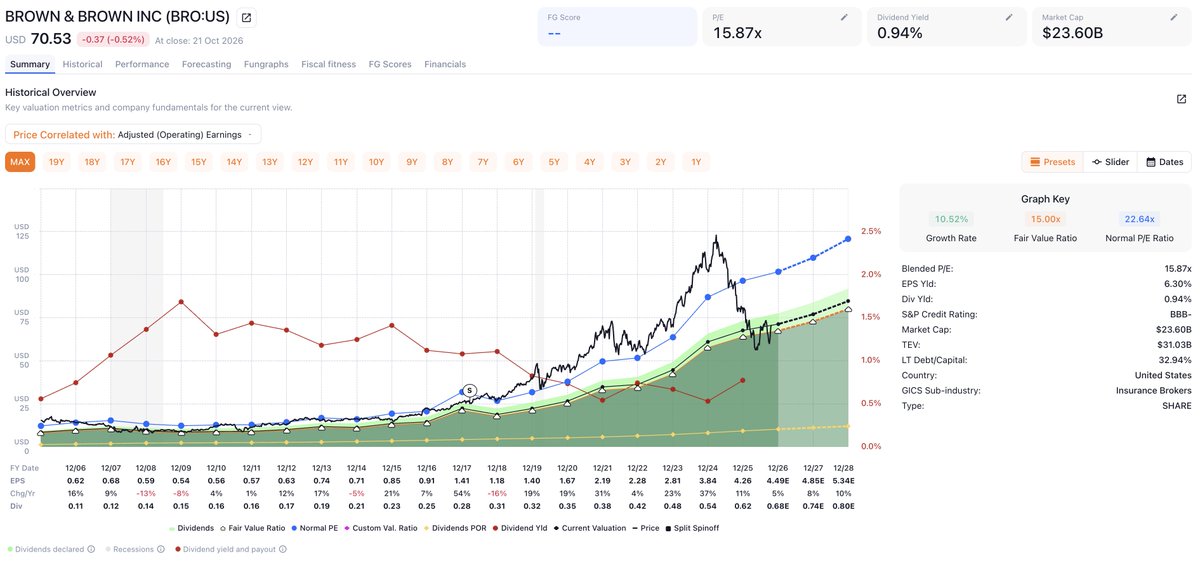Open the Price Correlated with dropdown
The image size is (1200, 570).
(x=133, y=134)
